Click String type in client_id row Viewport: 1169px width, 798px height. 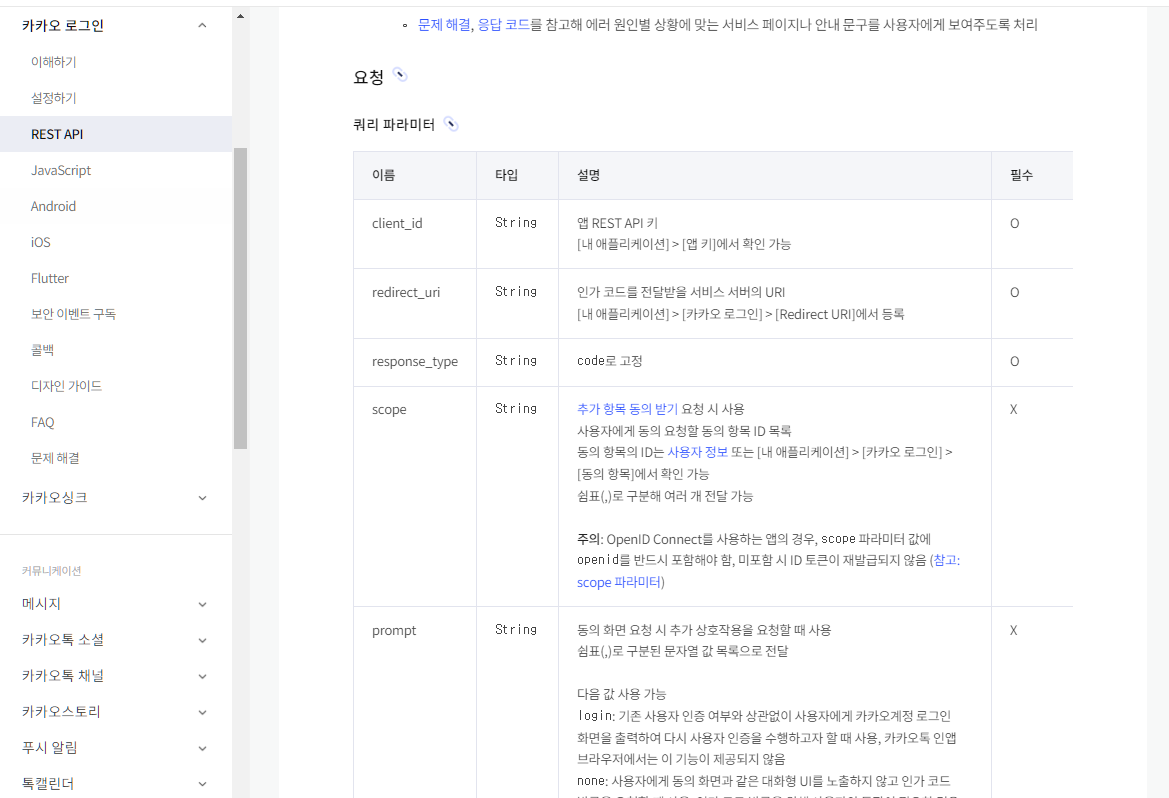tap(516, 222)
